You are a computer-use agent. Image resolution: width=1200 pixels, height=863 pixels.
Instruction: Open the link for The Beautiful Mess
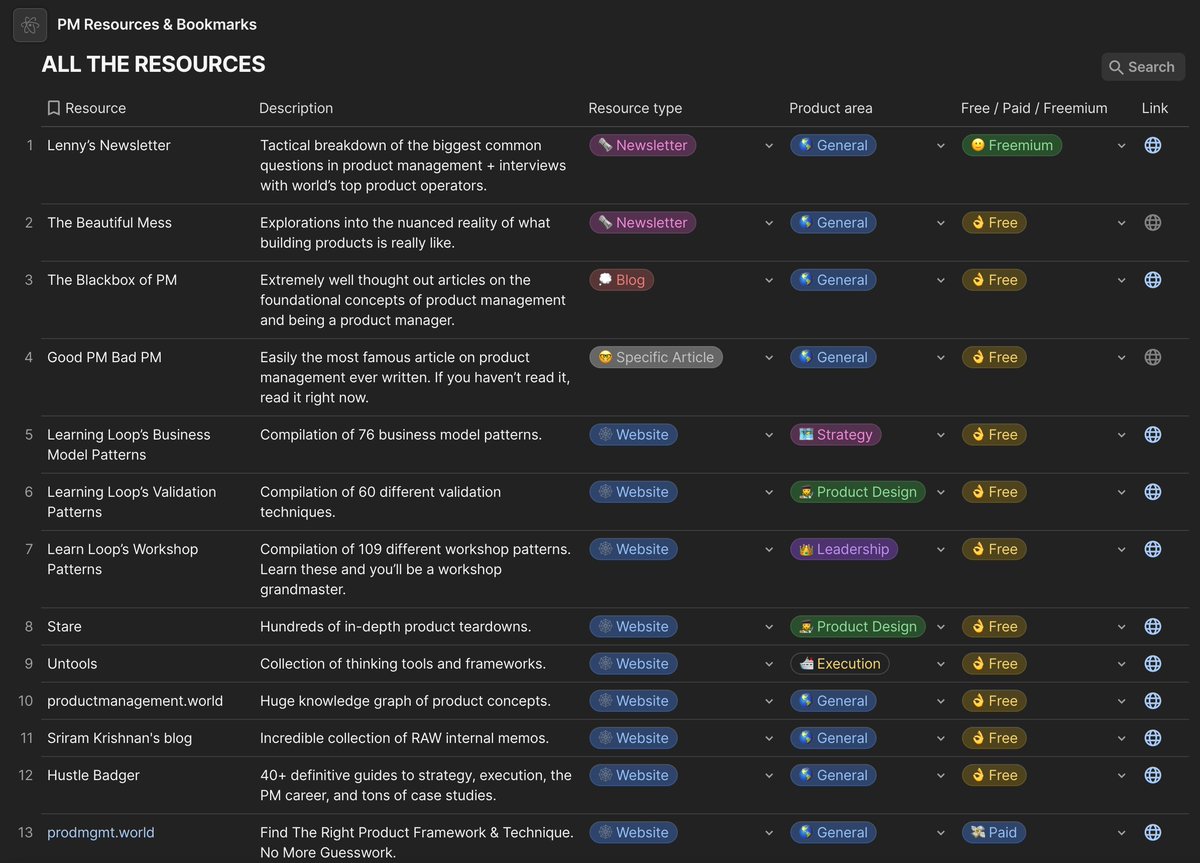tap(1152, 222)
